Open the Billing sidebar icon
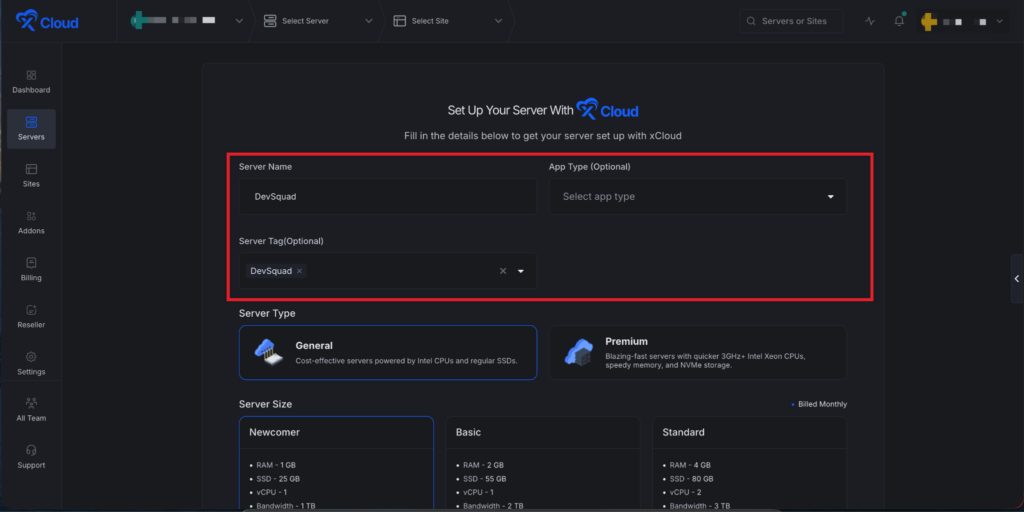This screenshot has height=512, width=1024. (31, 269)
